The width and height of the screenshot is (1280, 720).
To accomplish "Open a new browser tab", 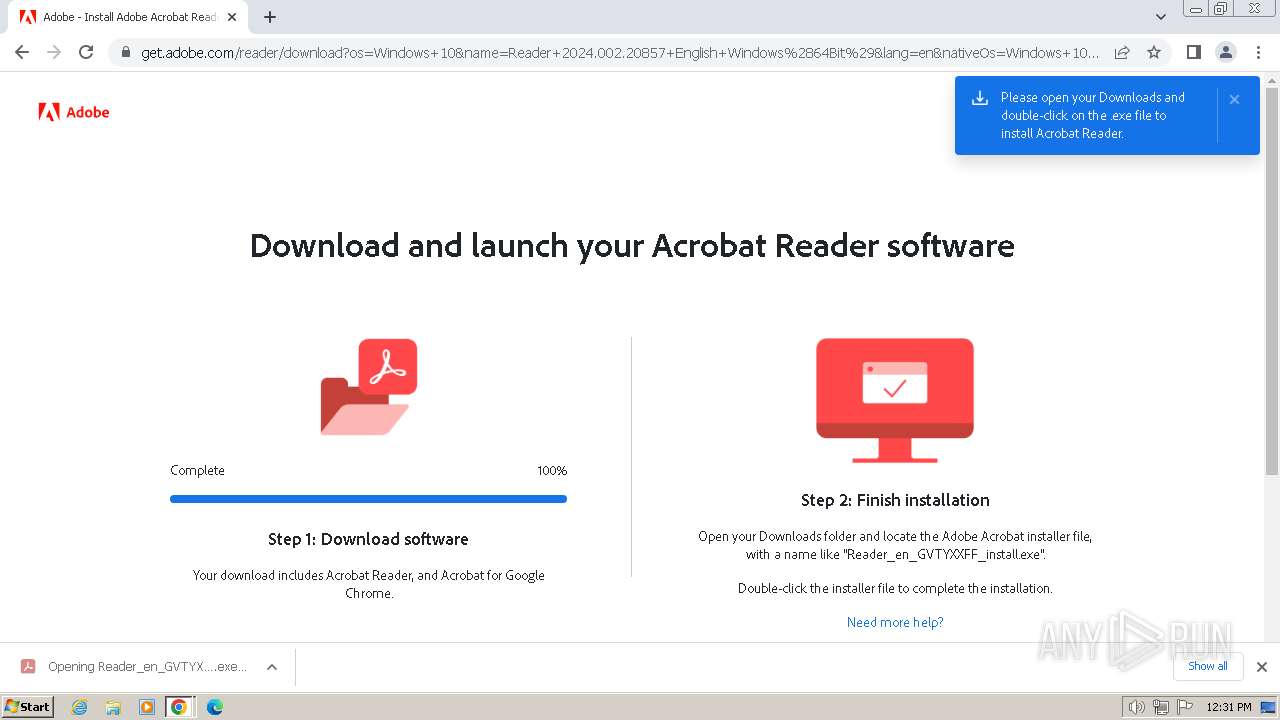I will click(x=270, y=17).
